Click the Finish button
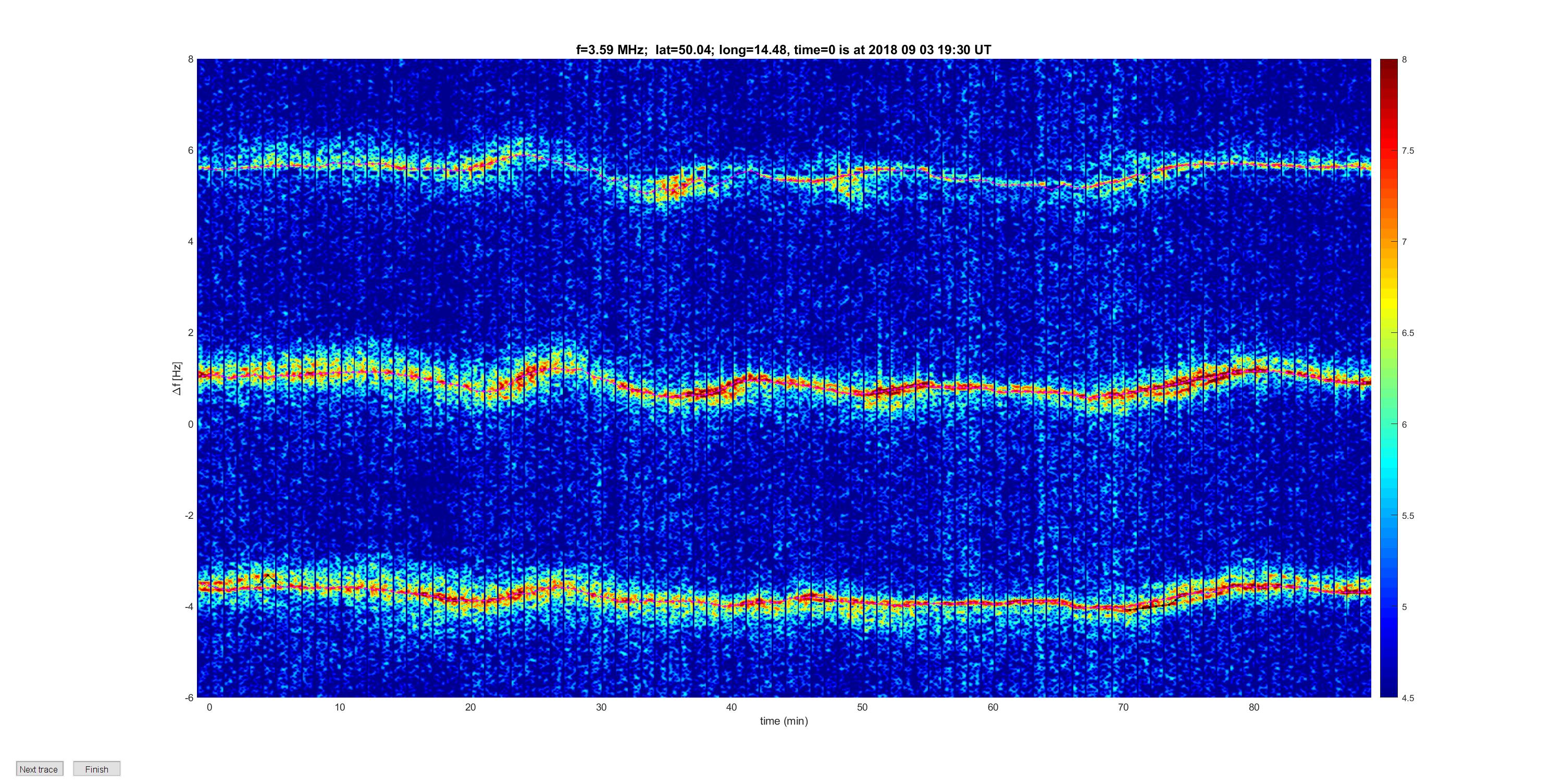Image resolution: width=1563 pixels, height=784 pixels. click(x=96, y=769)
